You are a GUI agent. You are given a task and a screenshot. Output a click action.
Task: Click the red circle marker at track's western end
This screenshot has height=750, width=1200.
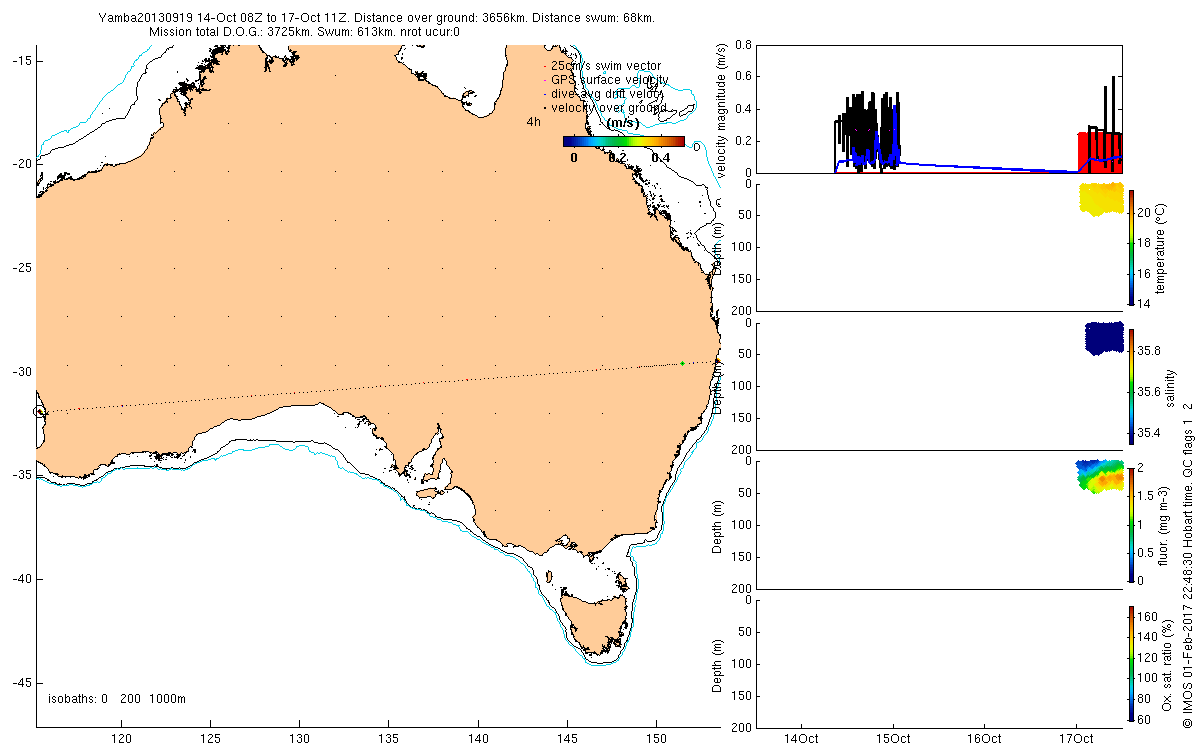(39, 411)
